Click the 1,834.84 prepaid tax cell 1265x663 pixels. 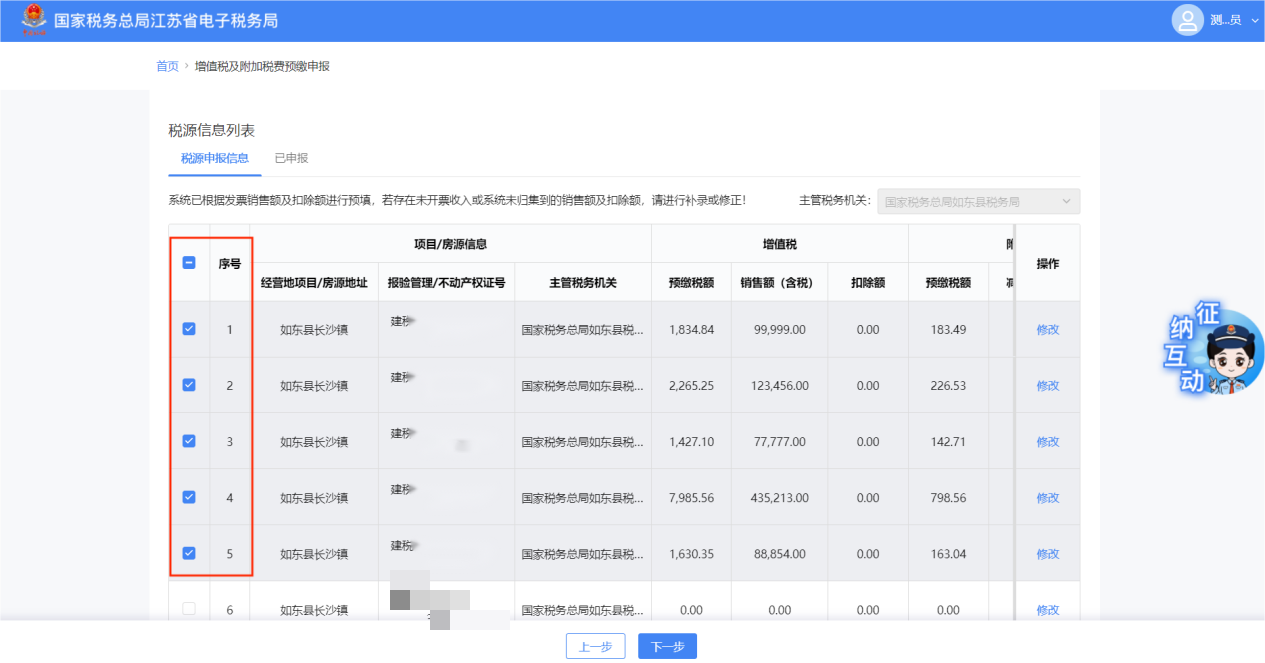691,330
